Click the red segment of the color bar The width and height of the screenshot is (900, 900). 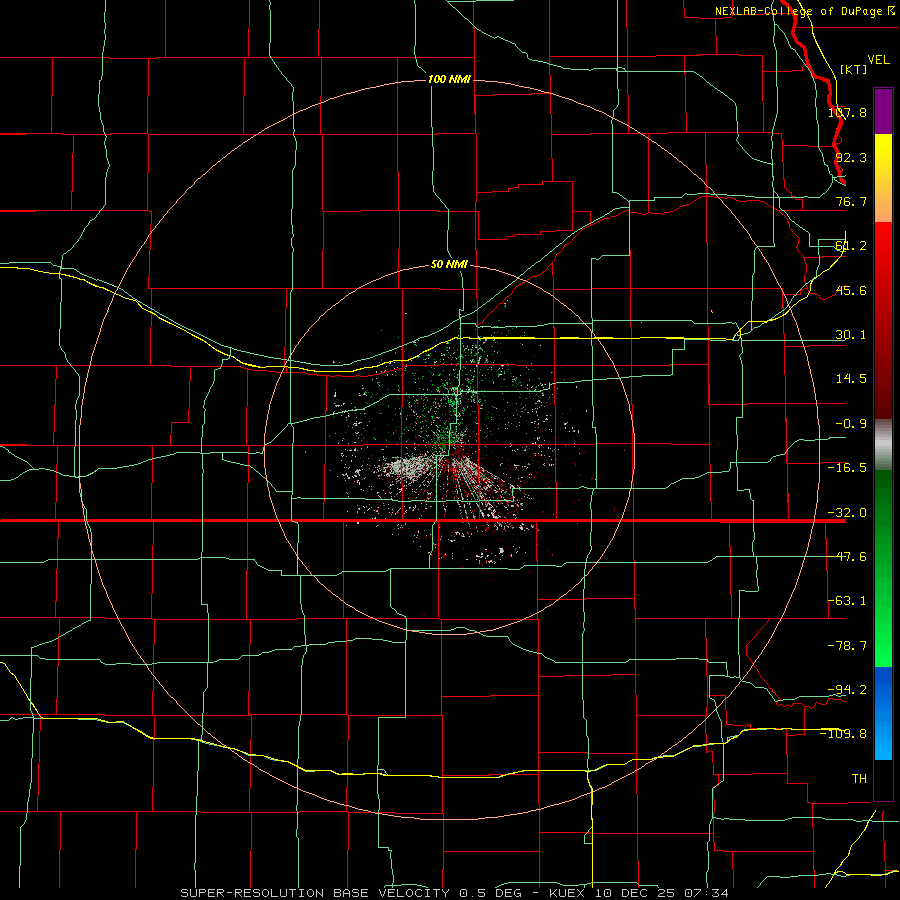pos(883,320)
